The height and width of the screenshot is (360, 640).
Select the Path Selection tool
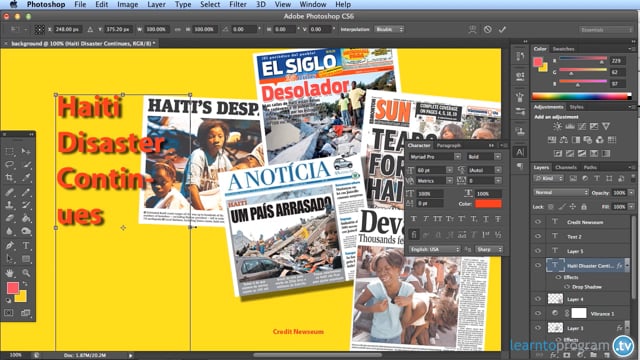tap(9, 259)
